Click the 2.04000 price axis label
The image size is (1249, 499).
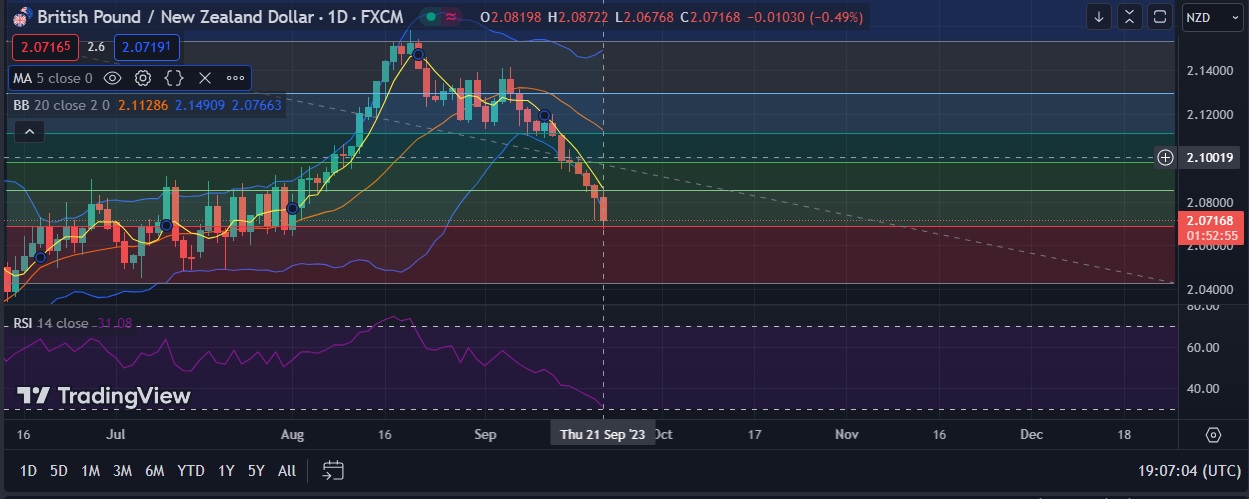(1209, 290)
